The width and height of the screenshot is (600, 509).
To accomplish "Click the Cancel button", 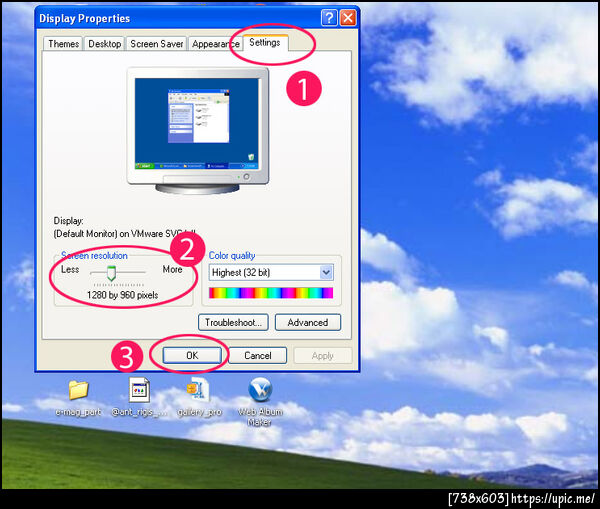I will pyautogui.click(x=258, y=356).
